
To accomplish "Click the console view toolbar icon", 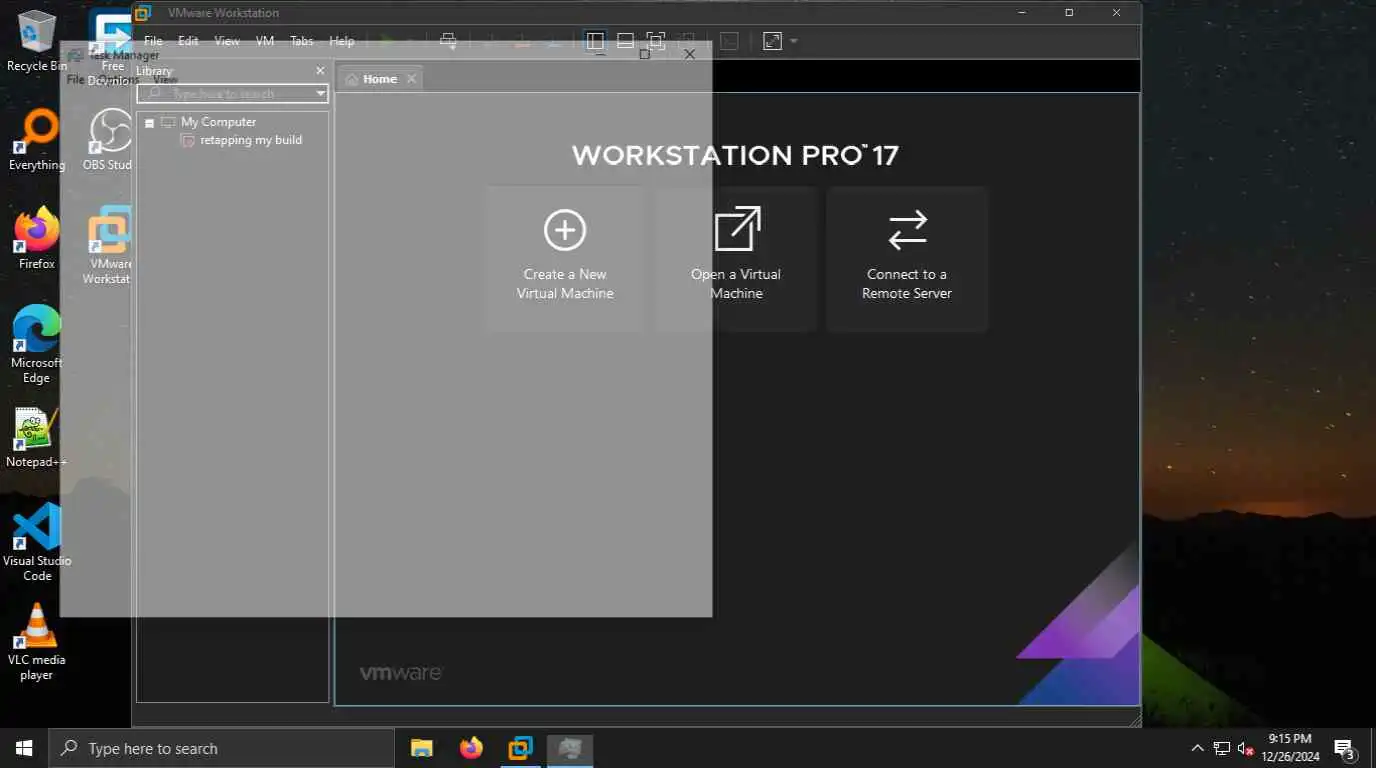I will 730,41.
